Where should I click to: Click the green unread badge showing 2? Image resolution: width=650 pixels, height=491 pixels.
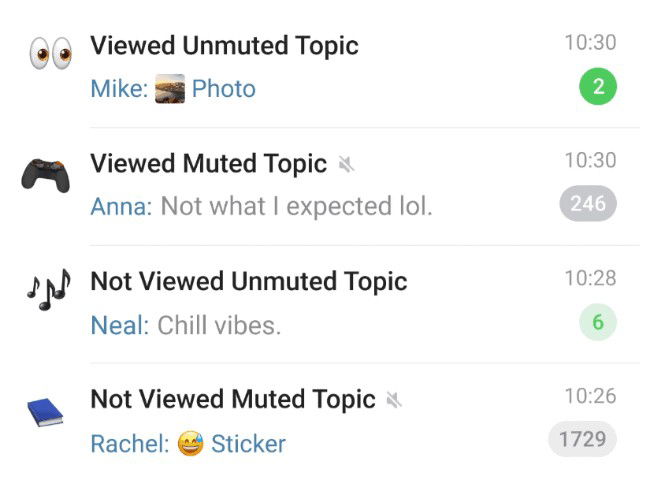598,87
